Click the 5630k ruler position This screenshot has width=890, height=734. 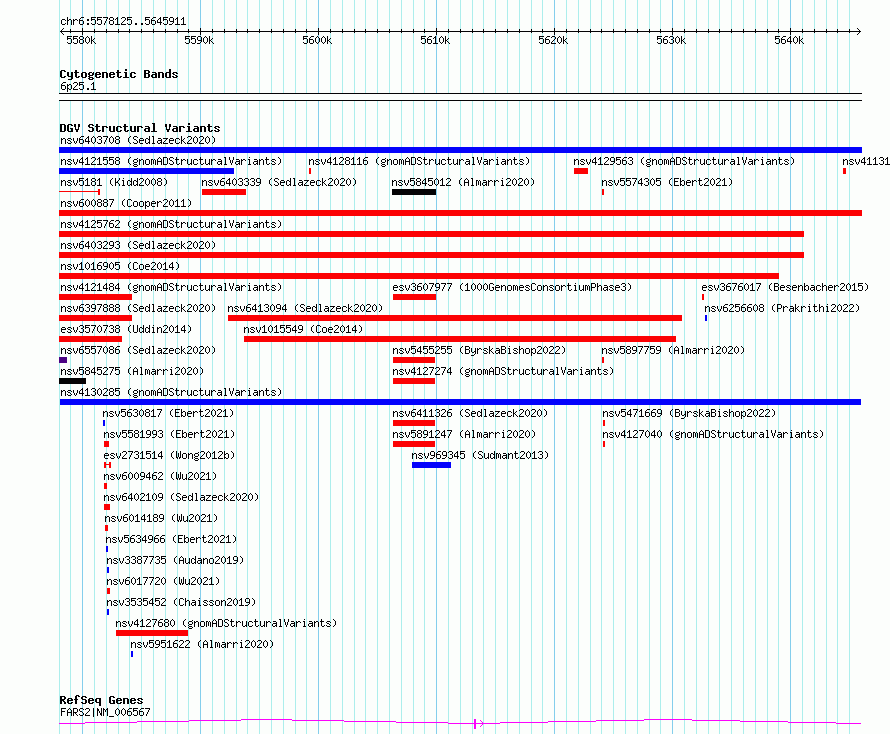point(671,40)
